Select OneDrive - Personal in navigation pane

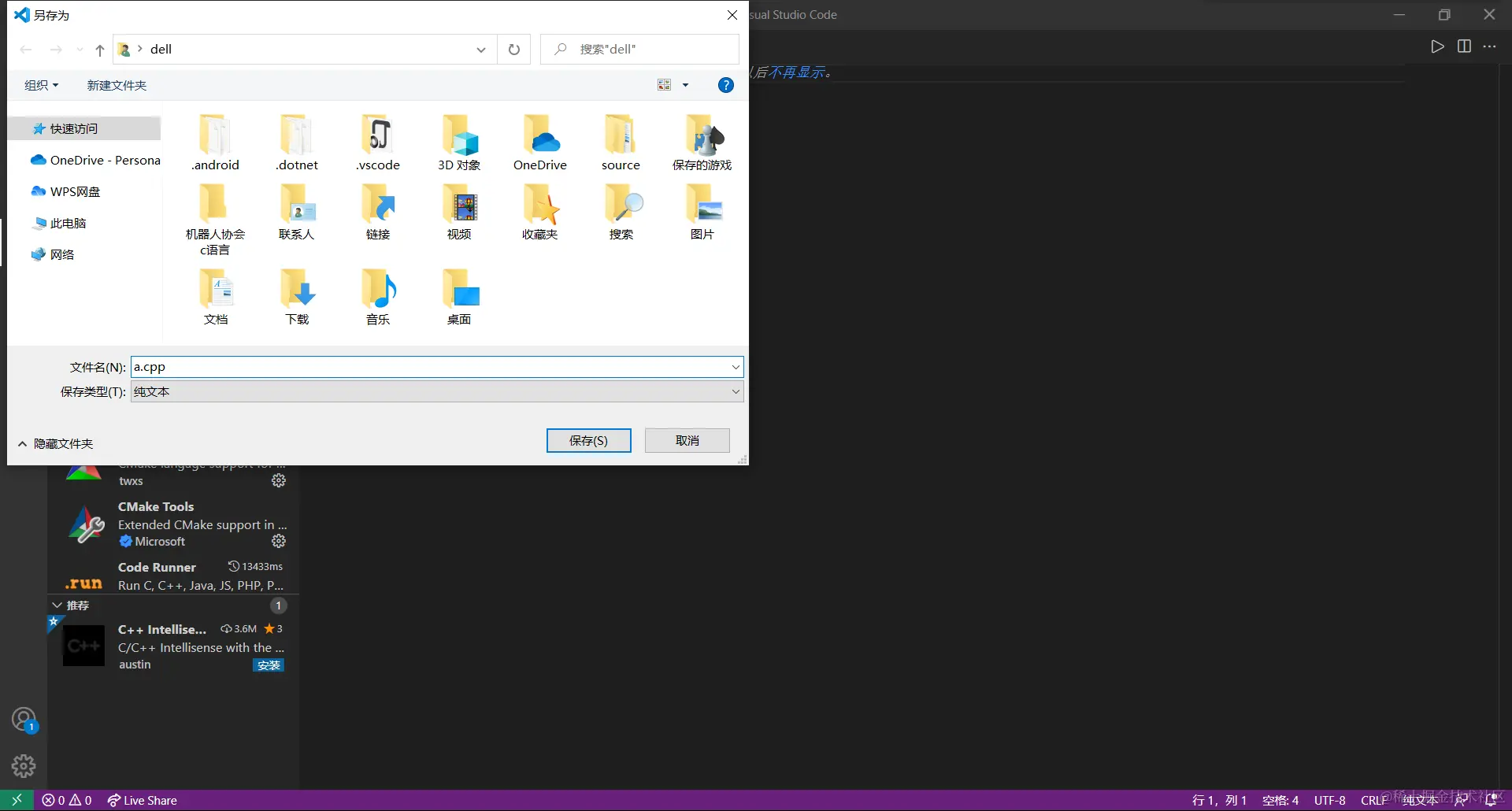[94, 160]
